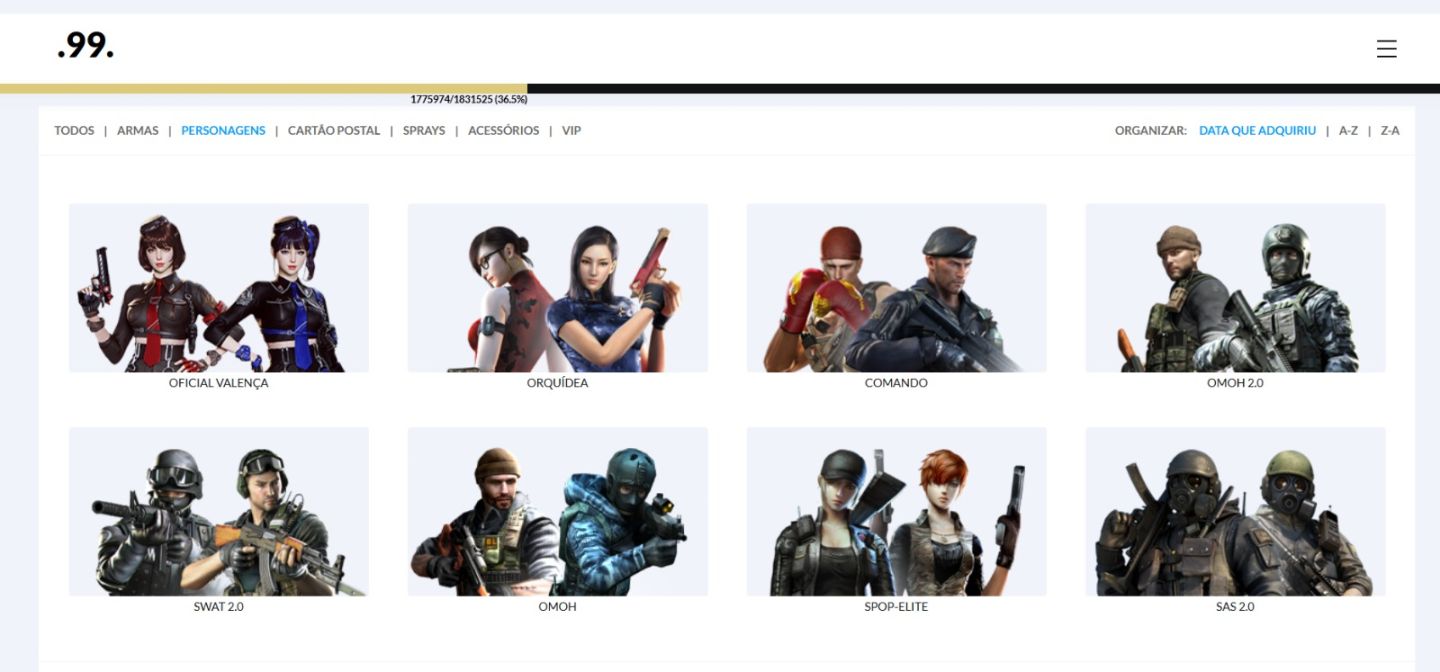
Task: Click the .99. site logo
Action: (x=86, y=45)
